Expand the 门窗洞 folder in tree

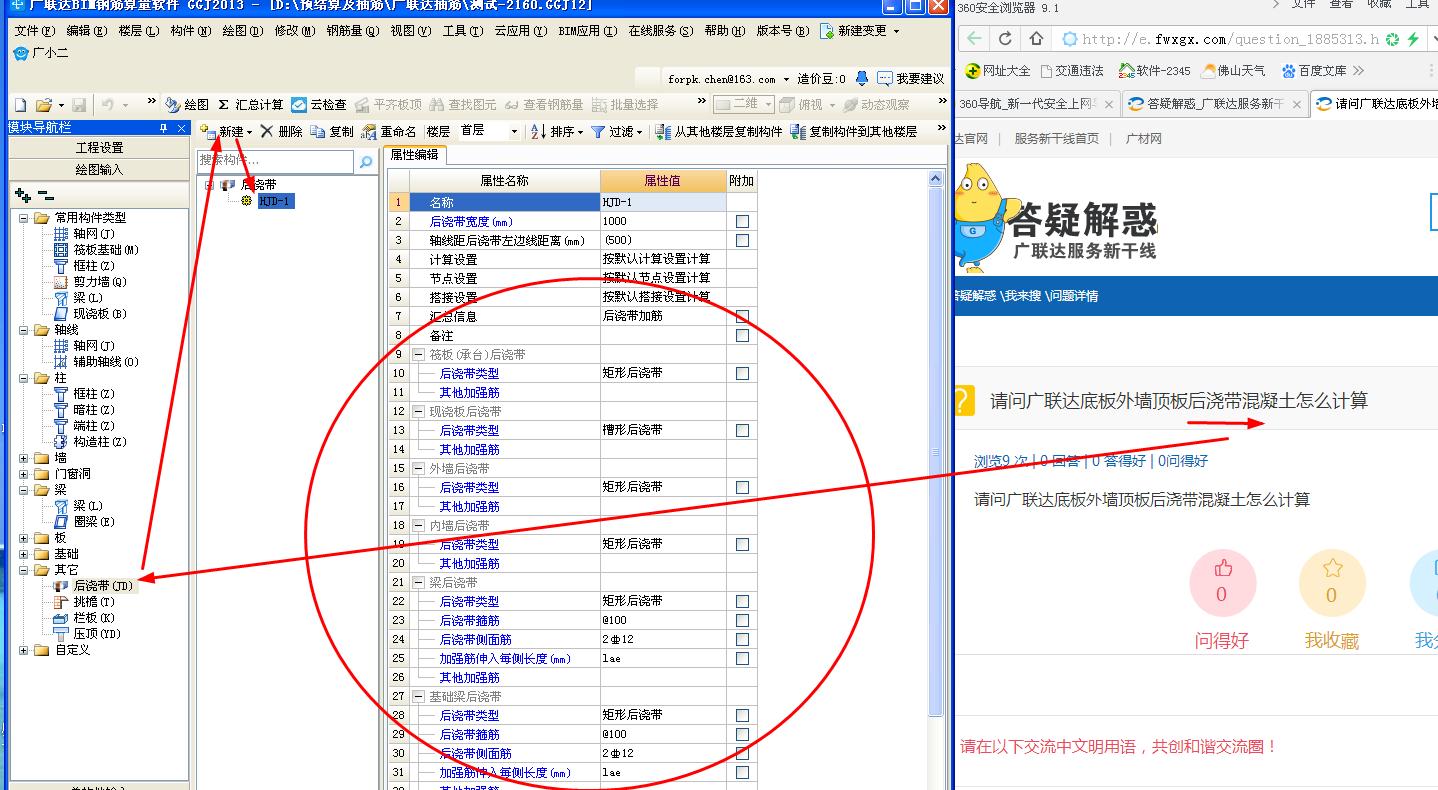click(25, 474)
